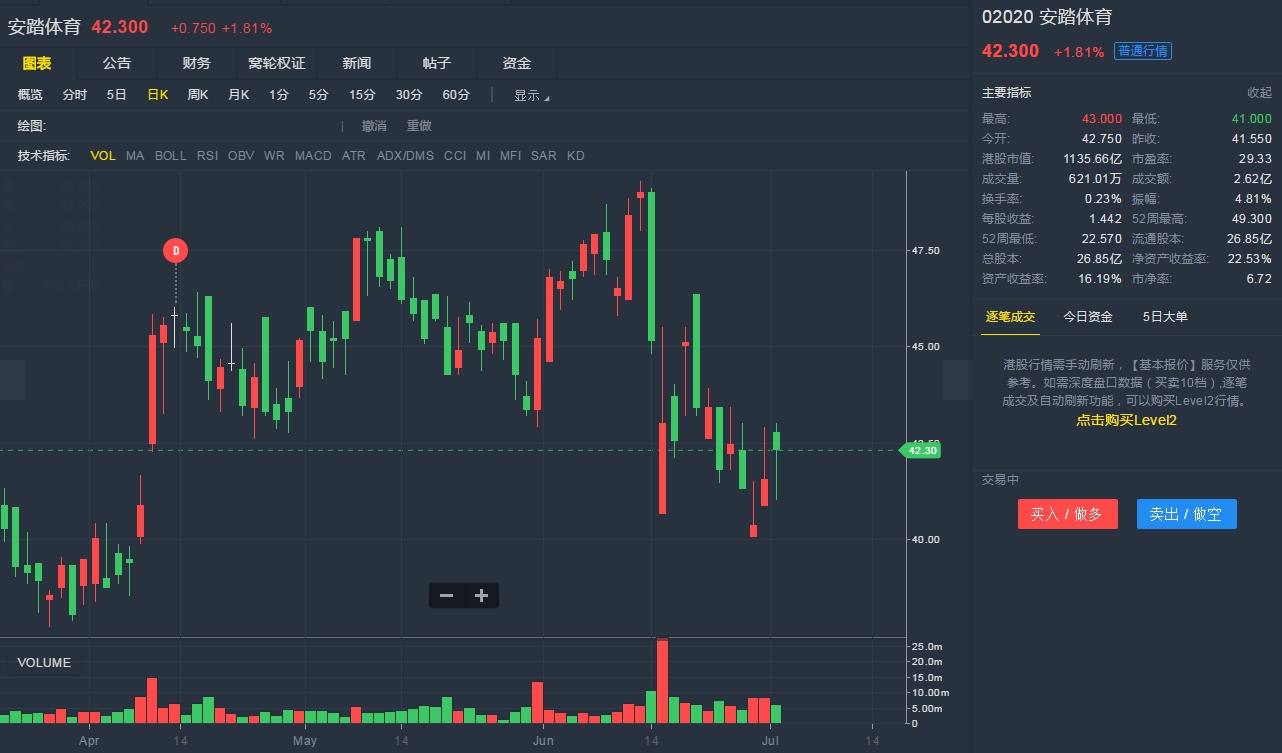
Task: Enable the ATR indicator
Action: [x=354, y=156]
